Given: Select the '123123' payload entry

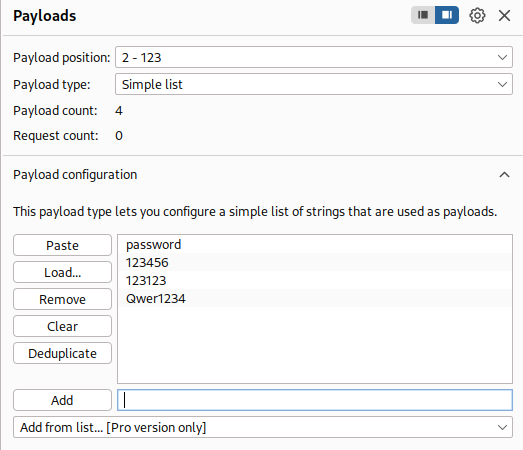Looking at the screenshot, I should (315, 280).
